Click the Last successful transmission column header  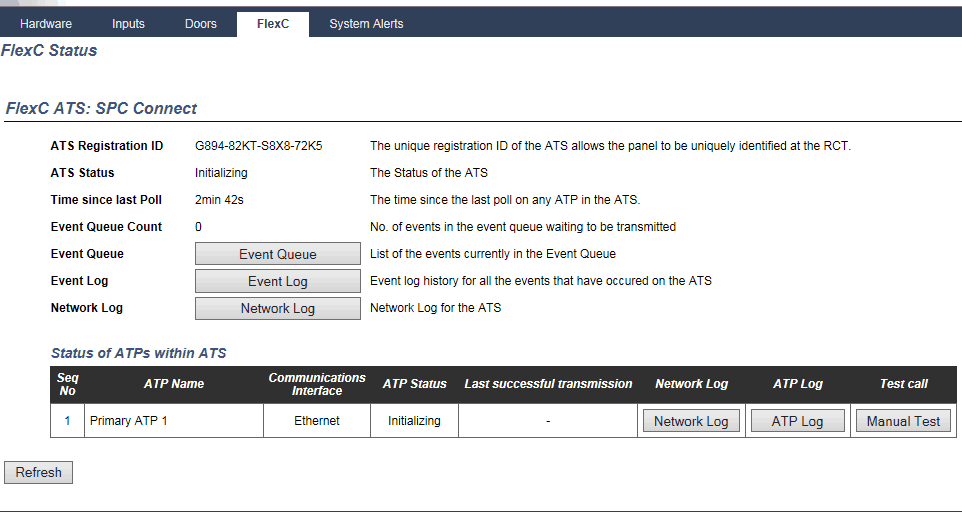pyautogui.click(x=548, y=384)
